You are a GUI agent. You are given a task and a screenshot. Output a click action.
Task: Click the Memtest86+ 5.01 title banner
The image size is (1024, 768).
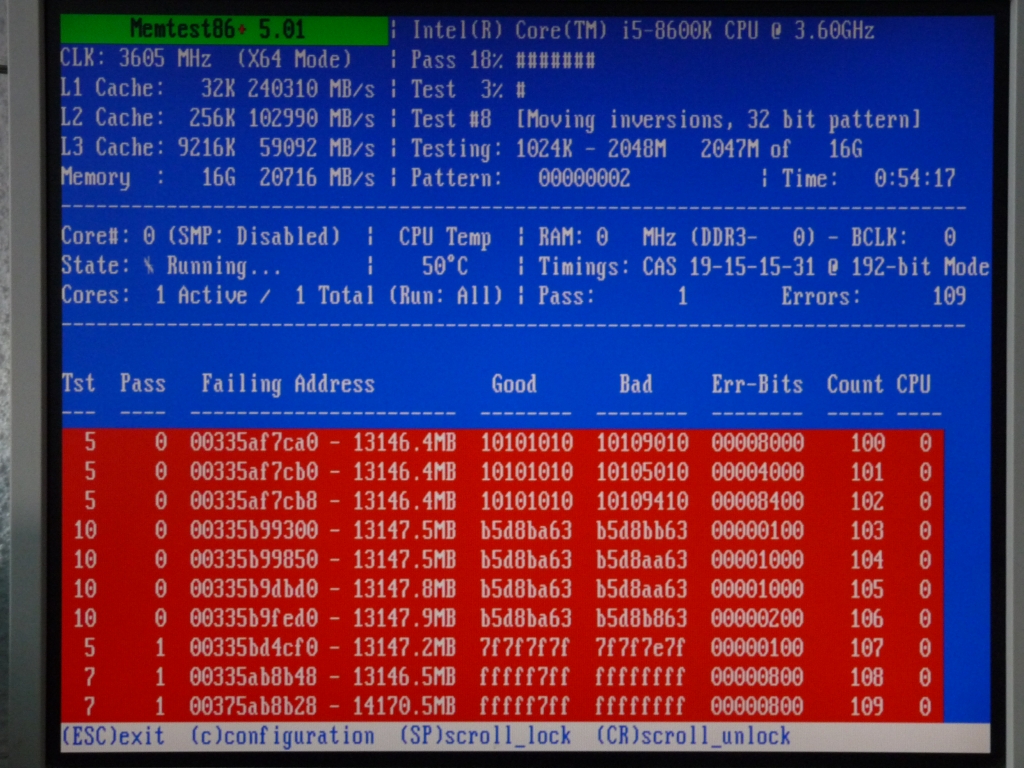(224, 29)
